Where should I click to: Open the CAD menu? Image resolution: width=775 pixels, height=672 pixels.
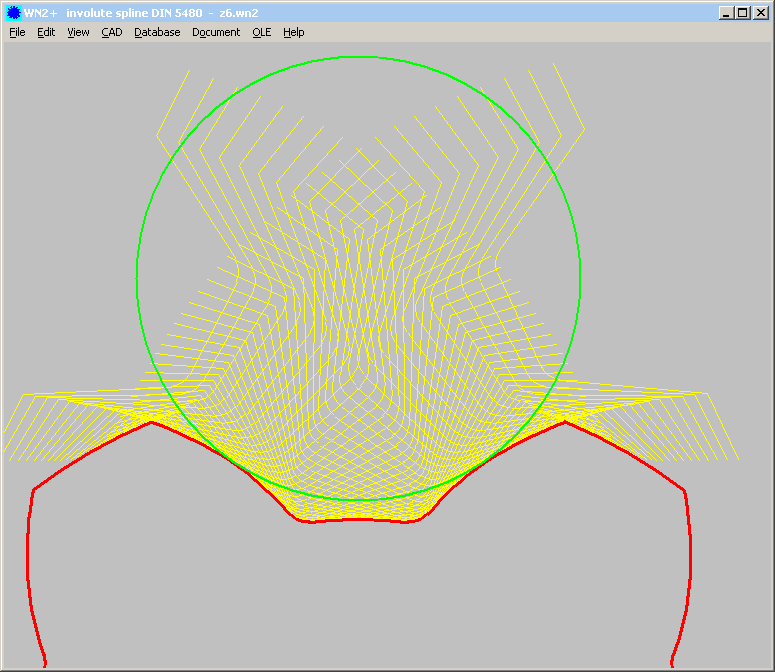coord(112,32)
